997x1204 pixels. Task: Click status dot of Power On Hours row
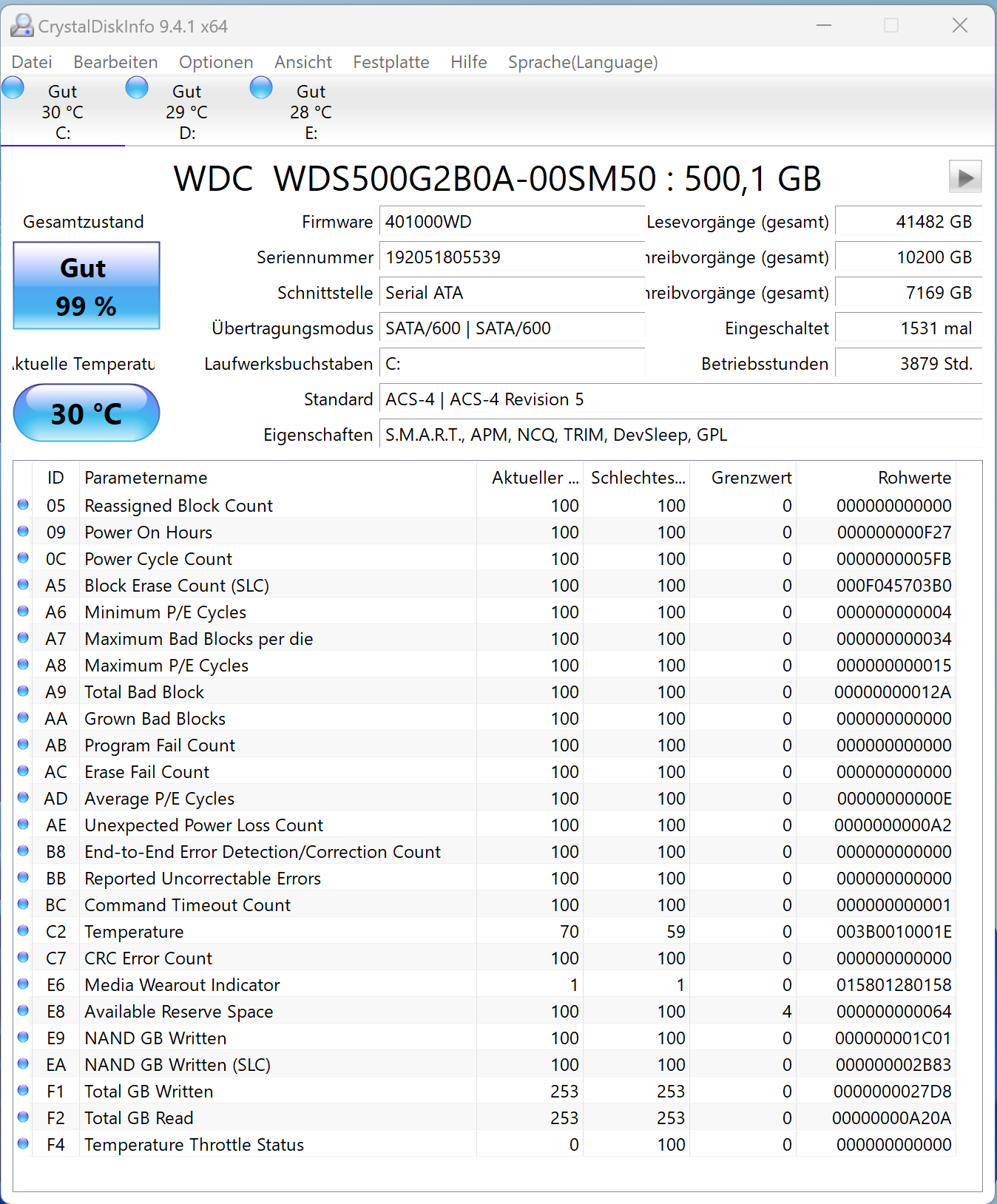(x=23, y=531)
